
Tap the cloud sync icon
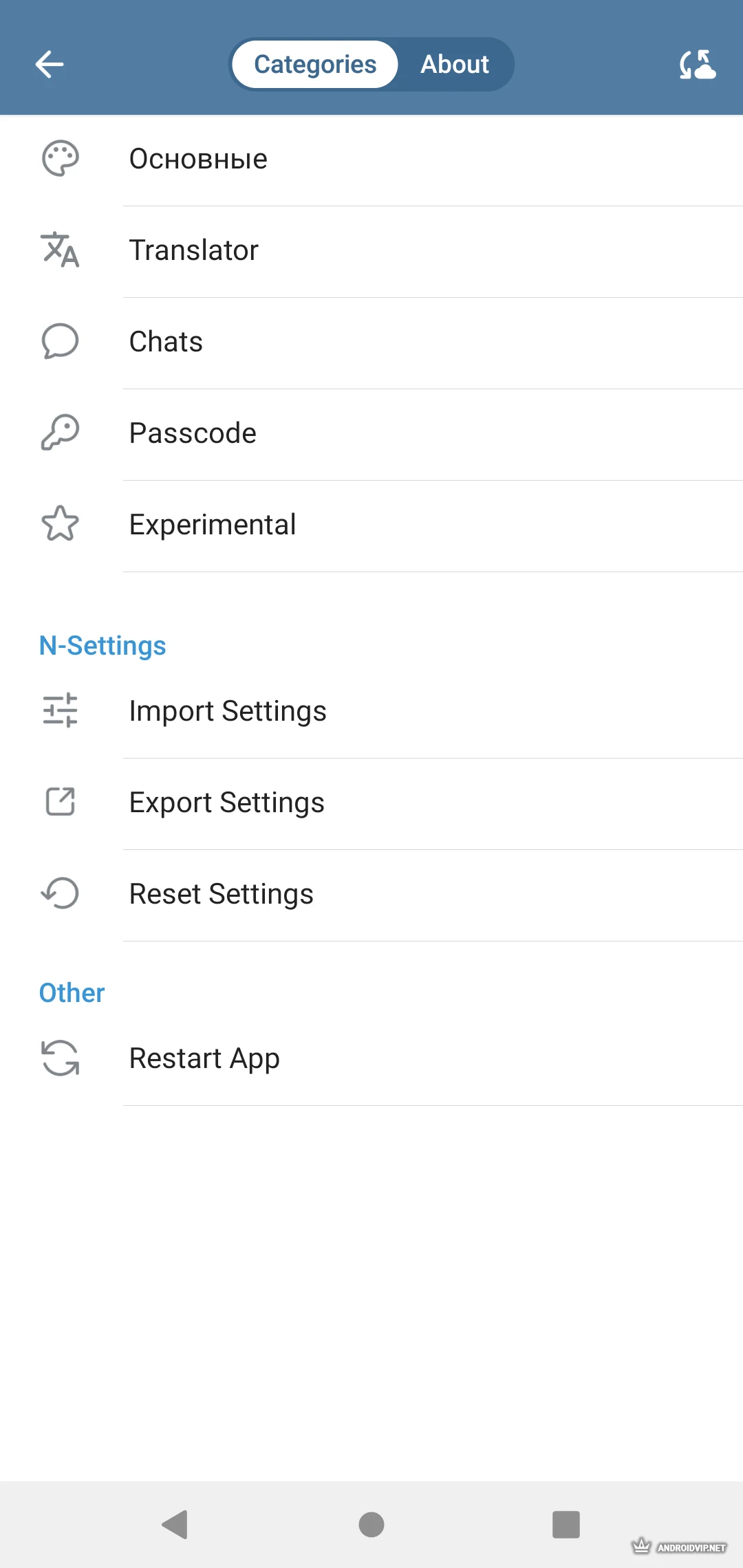pos(697,65)
